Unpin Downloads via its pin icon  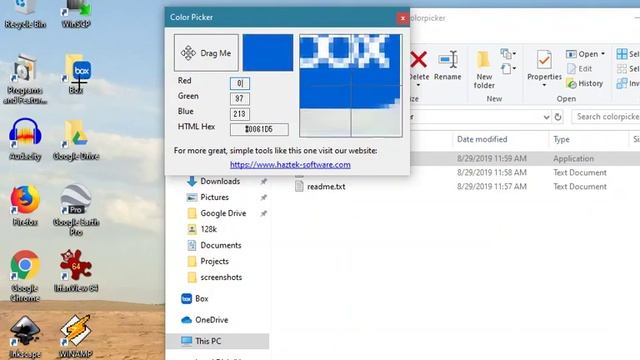[x=264, y=181]
